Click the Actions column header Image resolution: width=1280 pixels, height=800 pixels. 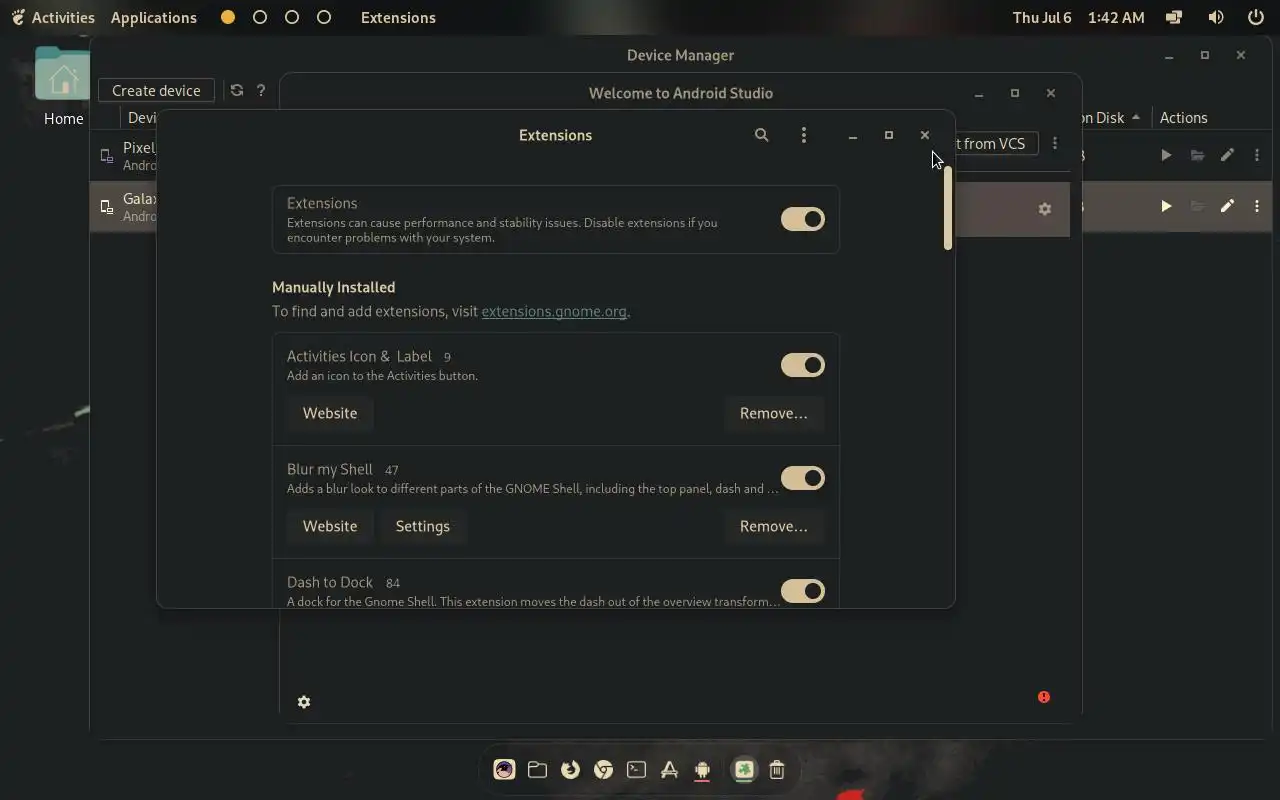1184,117
